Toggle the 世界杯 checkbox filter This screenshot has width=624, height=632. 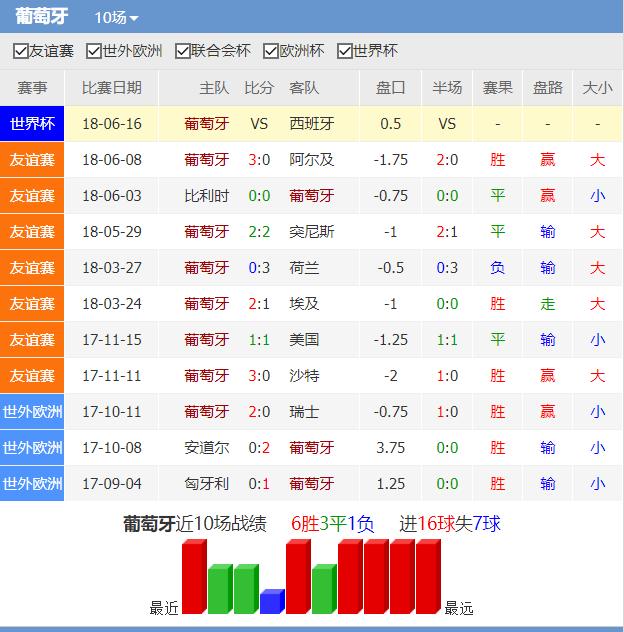click(x=345, y=51)
